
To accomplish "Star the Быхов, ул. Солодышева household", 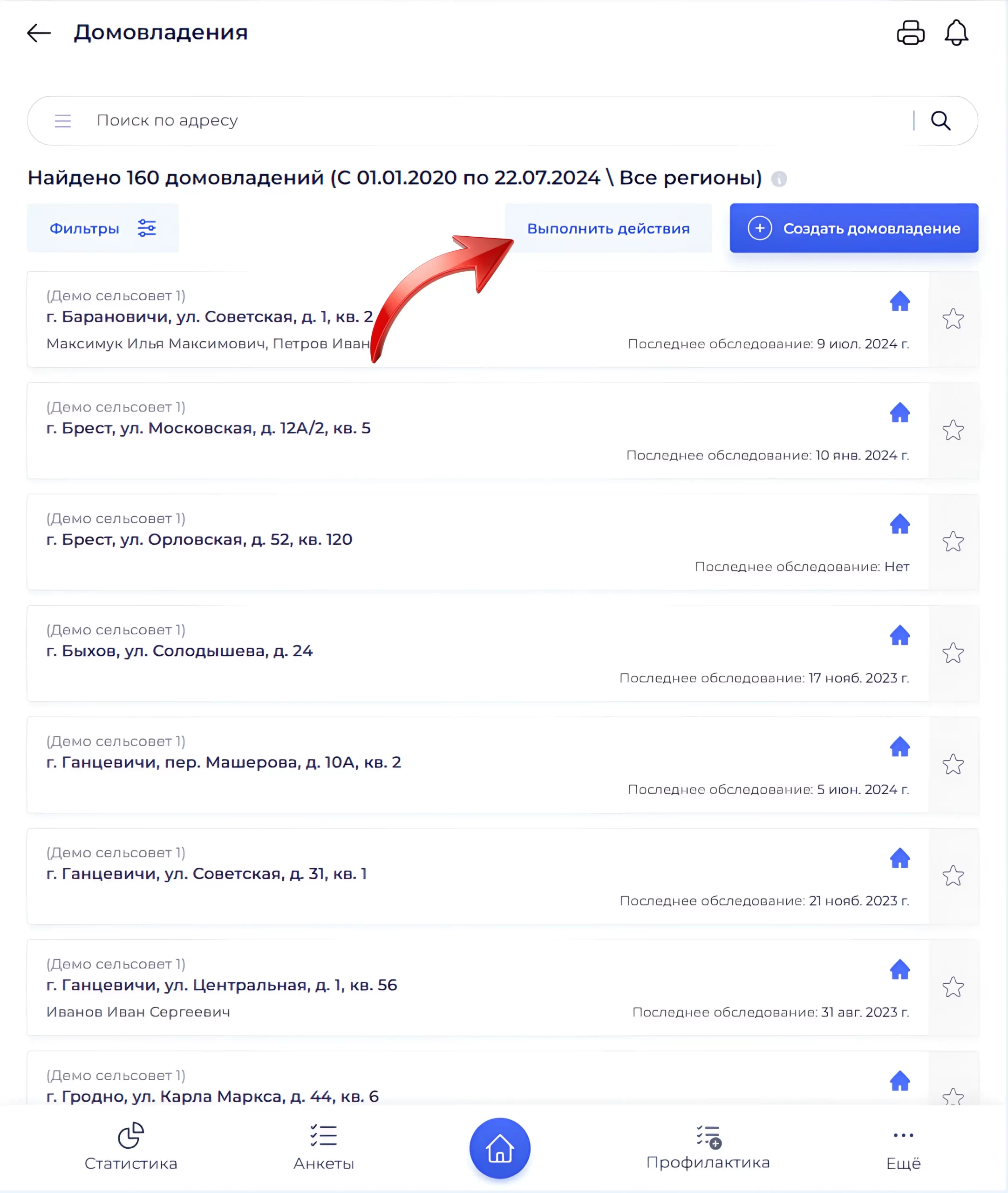I will 953,653.
